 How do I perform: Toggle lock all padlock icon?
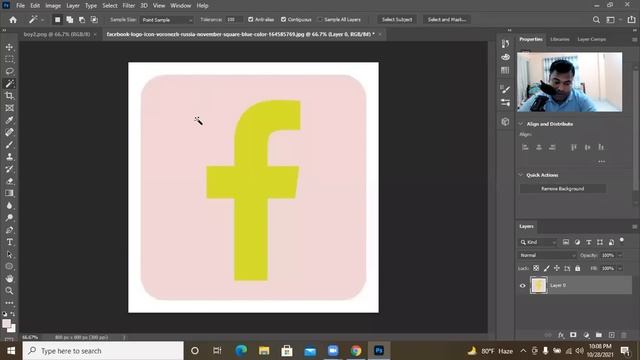pos(578,268)
